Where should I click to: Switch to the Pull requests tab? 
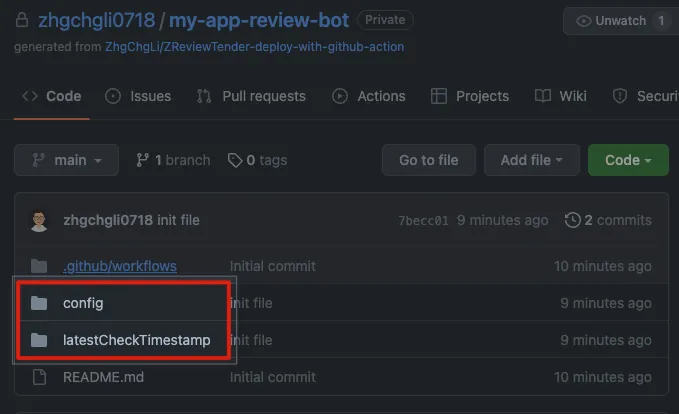(251, 96)
